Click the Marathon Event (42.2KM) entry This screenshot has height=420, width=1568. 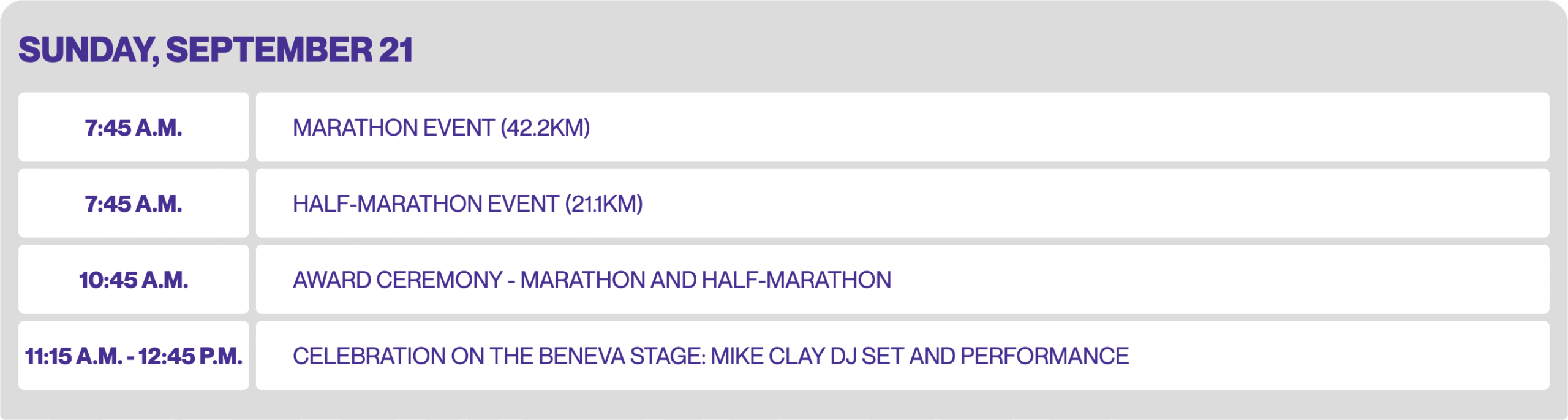click(x=441, y=128)
